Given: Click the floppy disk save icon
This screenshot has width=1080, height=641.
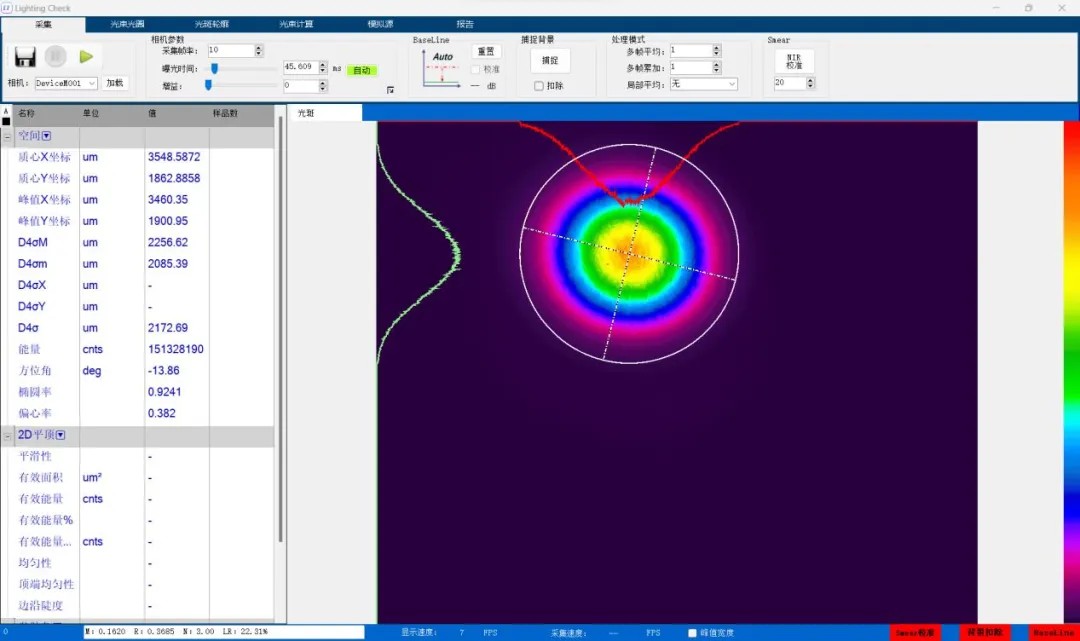Looking at the screenshot, I should 25,57.
